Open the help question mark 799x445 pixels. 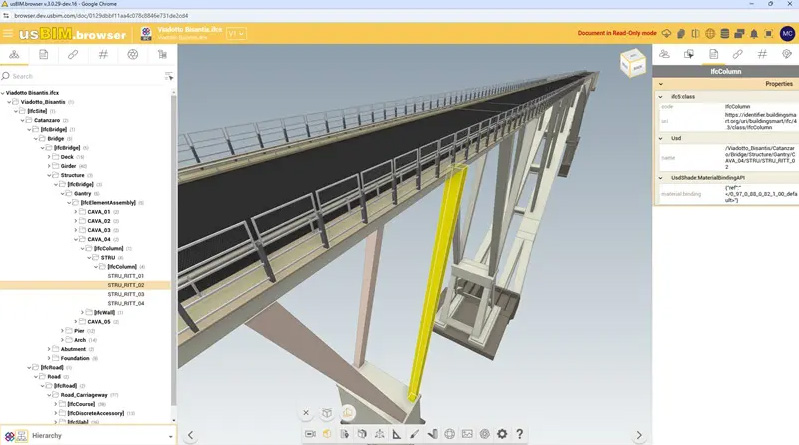pos(519,434)
